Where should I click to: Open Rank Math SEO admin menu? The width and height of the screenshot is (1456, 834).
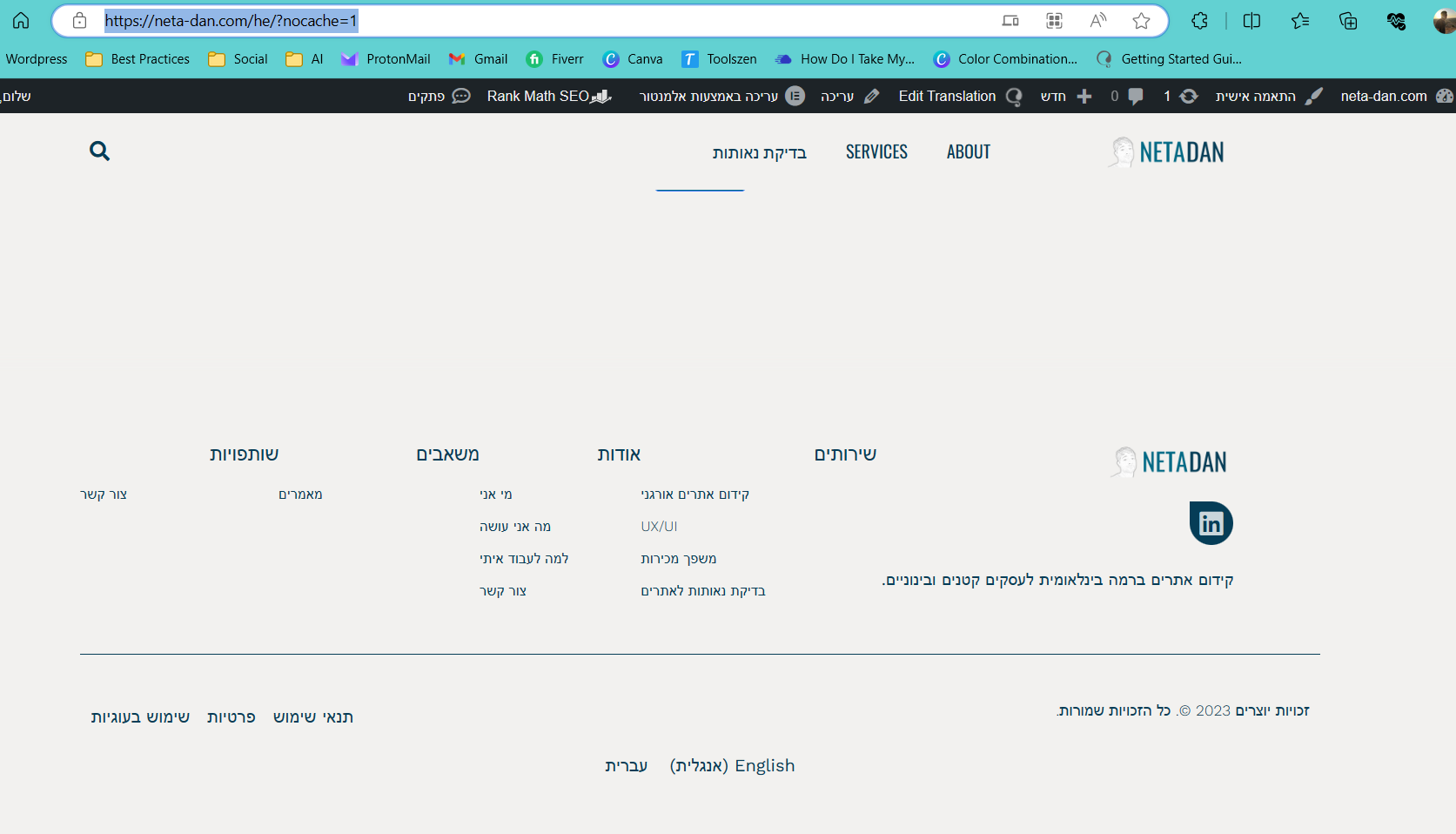[x=549, y=96]
